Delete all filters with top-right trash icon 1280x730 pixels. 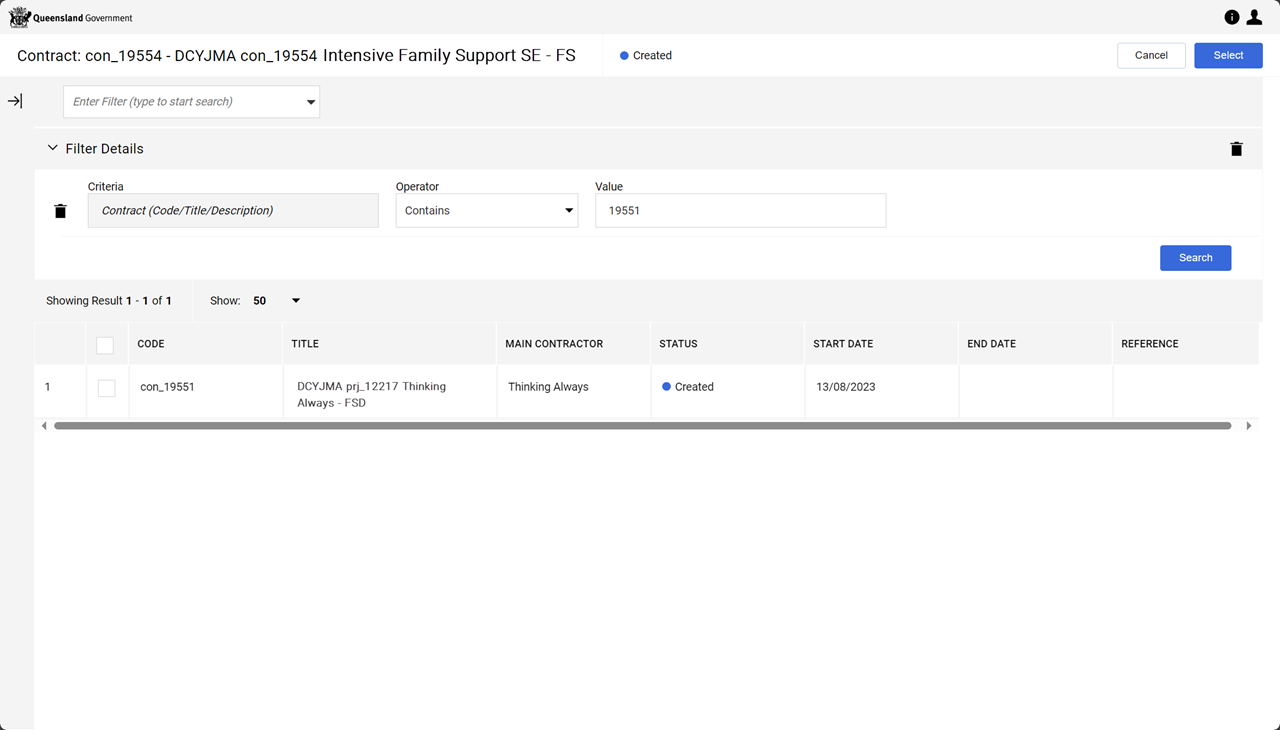(x=1237, y=149)
